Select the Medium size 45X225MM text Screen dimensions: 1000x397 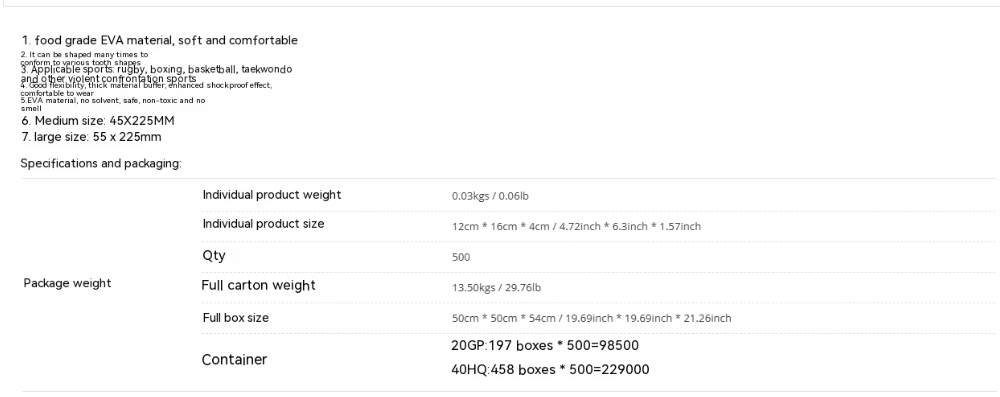click(98, 121)
